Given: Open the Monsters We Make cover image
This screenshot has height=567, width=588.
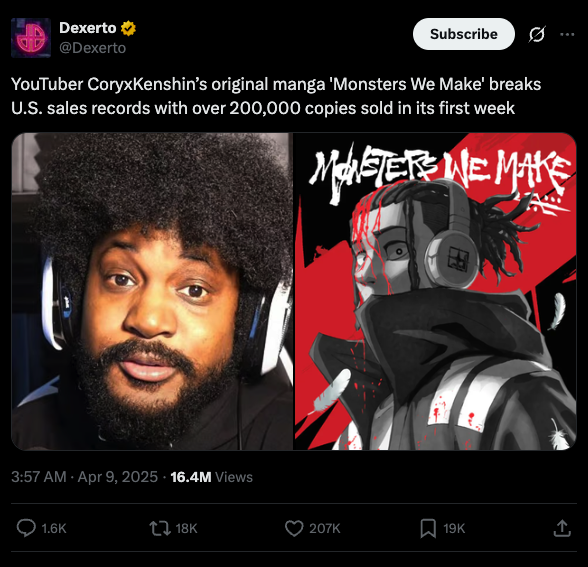Looking at the screenshot, I should [x=435, y=291].
